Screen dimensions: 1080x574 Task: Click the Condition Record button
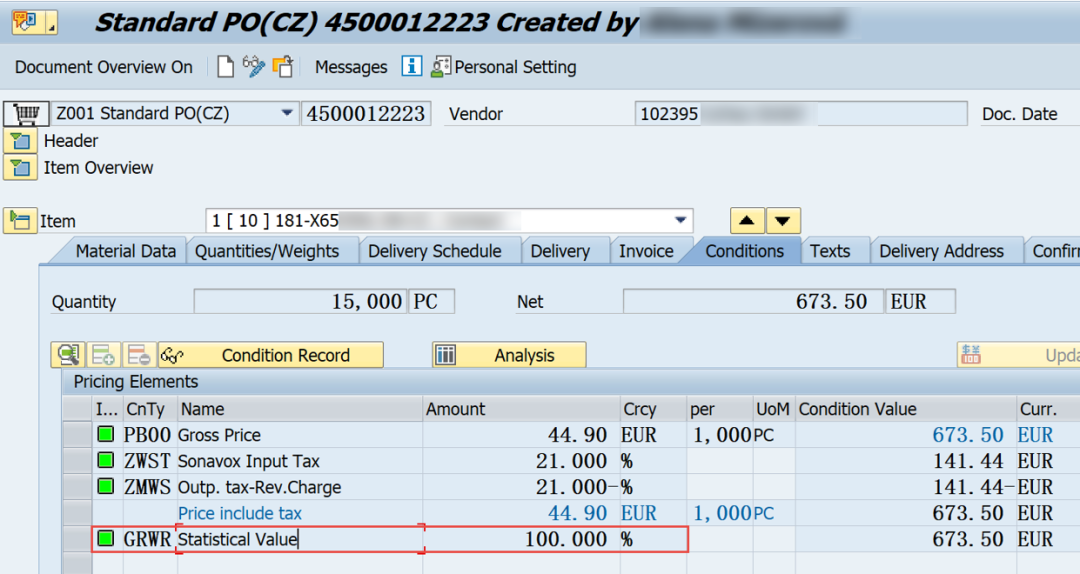pos(271,355)
